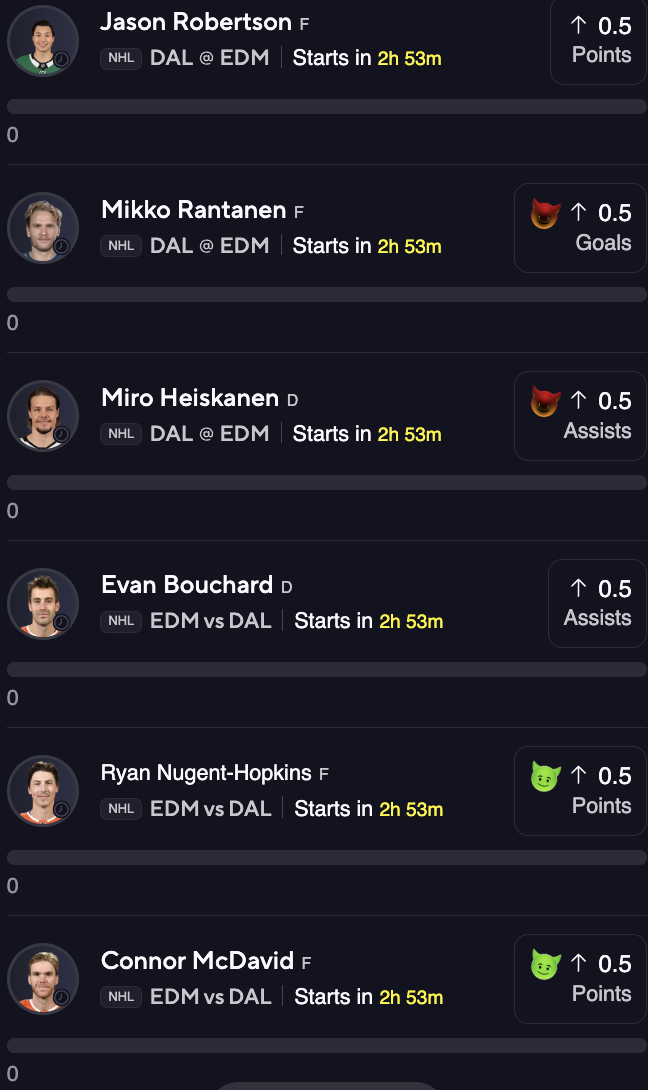648x1090 pixels.
Task: Click the NHL badge under Jason Robertson
Action: tap(121, 58)
